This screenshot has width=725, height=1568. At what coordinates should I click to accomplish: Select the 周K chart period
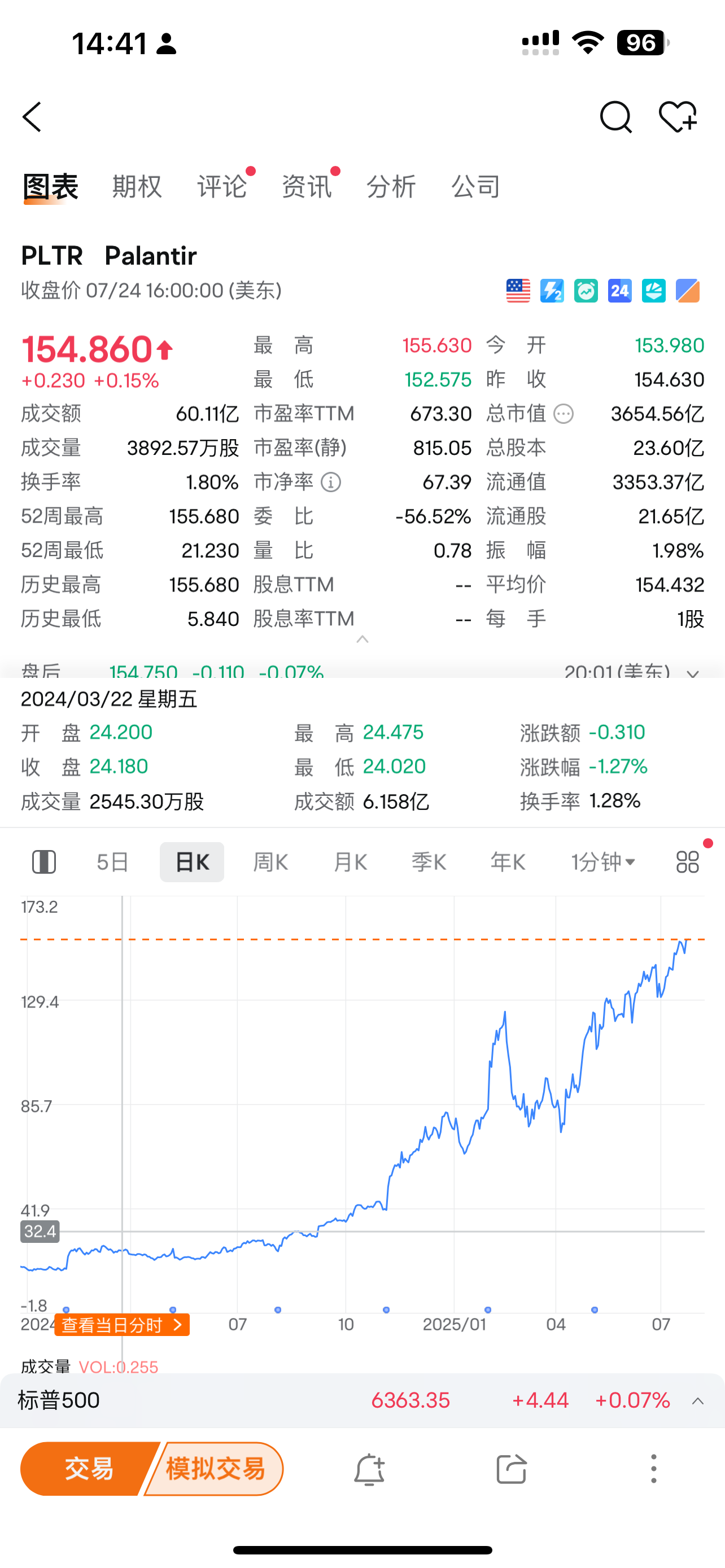click(x=271, y=862)
